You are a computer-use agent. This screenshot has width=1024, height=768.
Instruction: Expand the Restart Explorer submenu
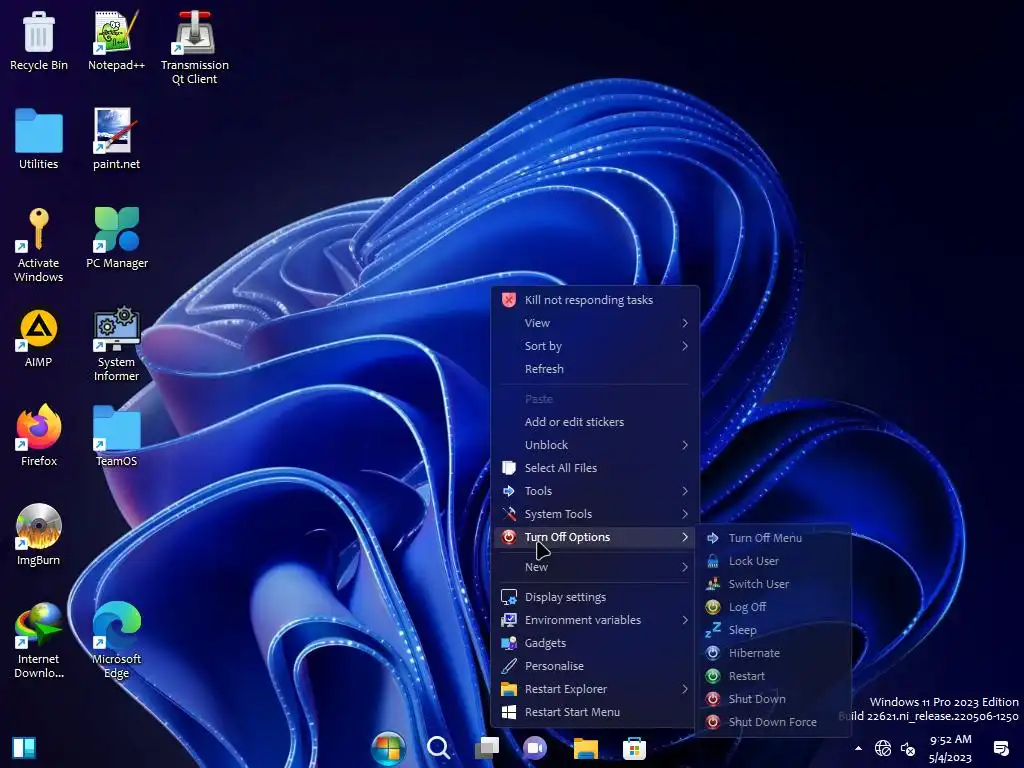pos(595,689)
